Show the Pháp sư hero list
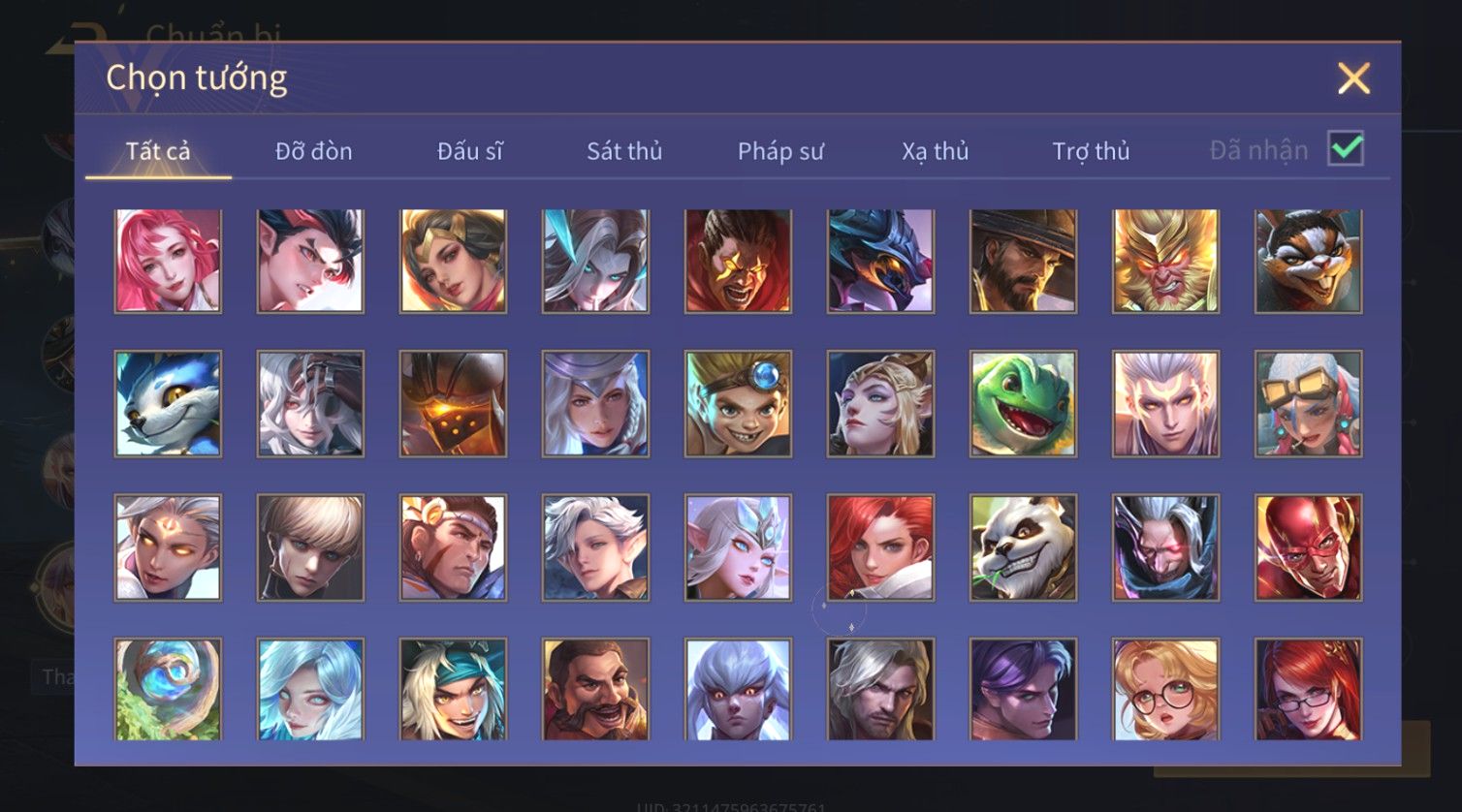Image resolution: width=1462 pixels, height=812 pixels. point(780,151)
